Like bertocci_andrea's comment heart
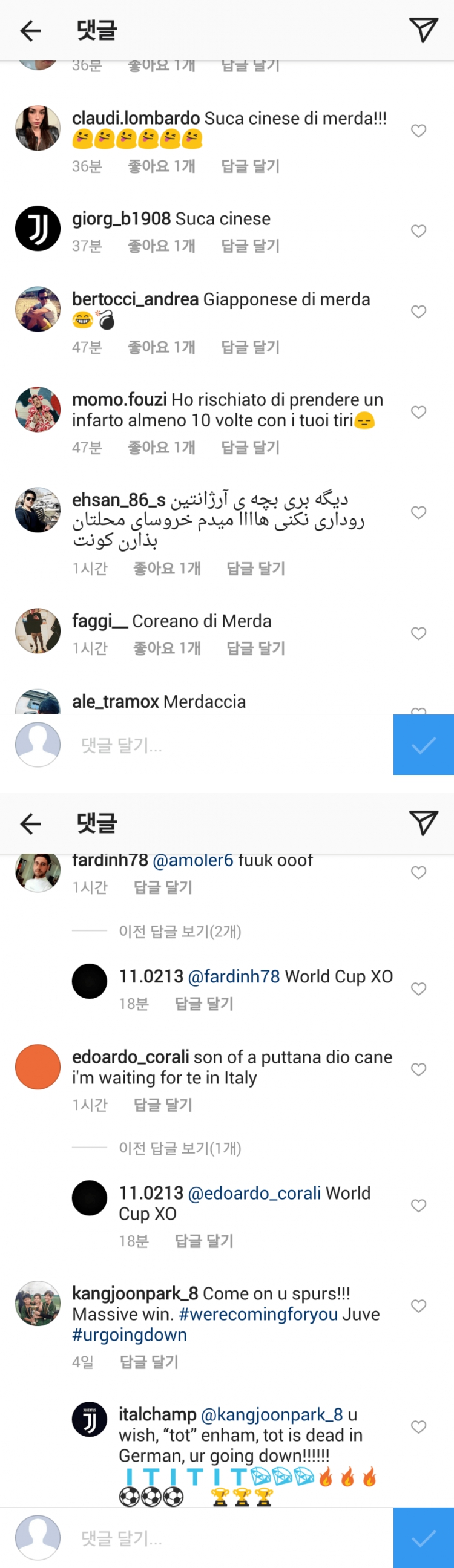This screenshot has height=1568, width=454. [418, 312]
